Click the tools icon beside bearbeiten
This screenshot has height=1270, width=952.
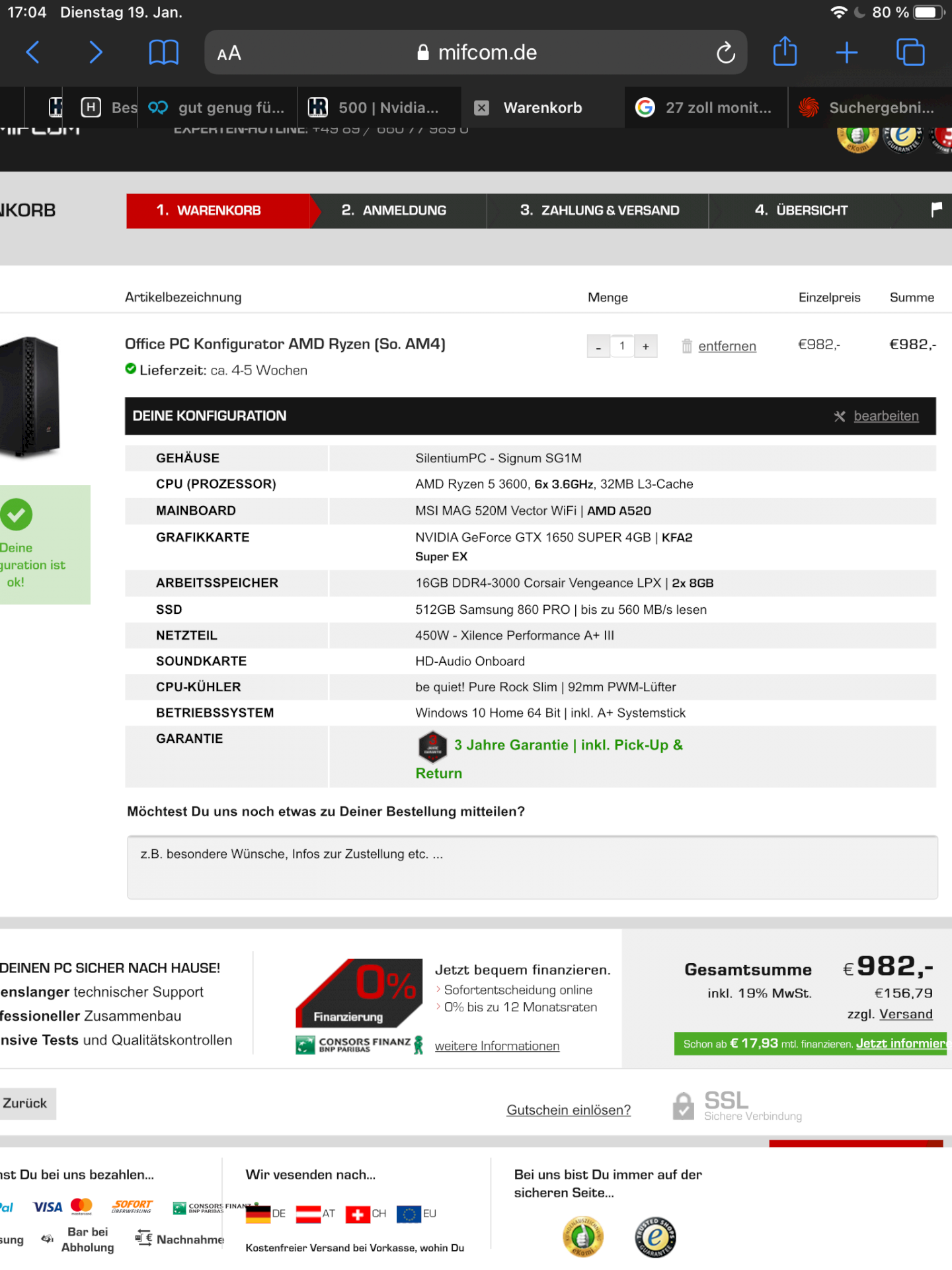[840, 416]
